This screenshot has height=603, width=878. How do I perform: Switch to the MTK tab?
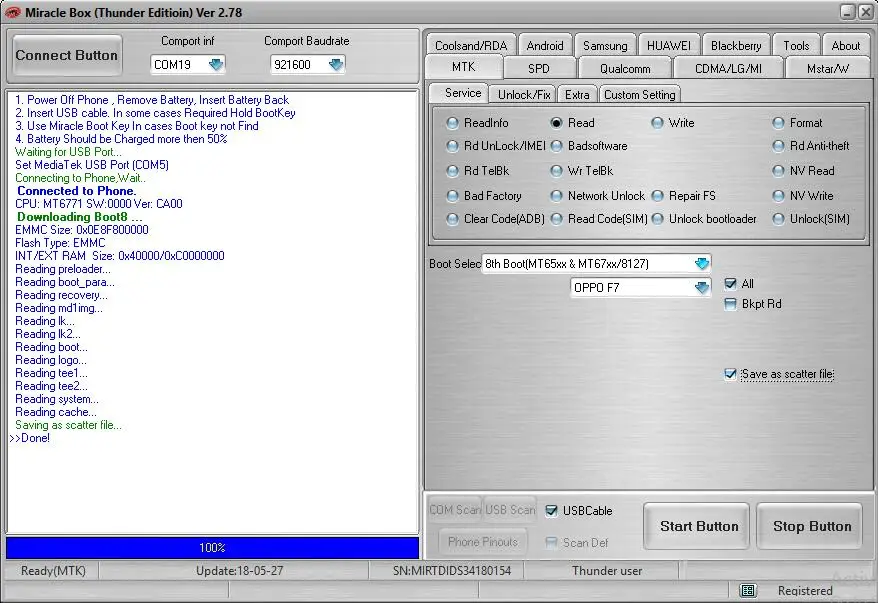464,67
